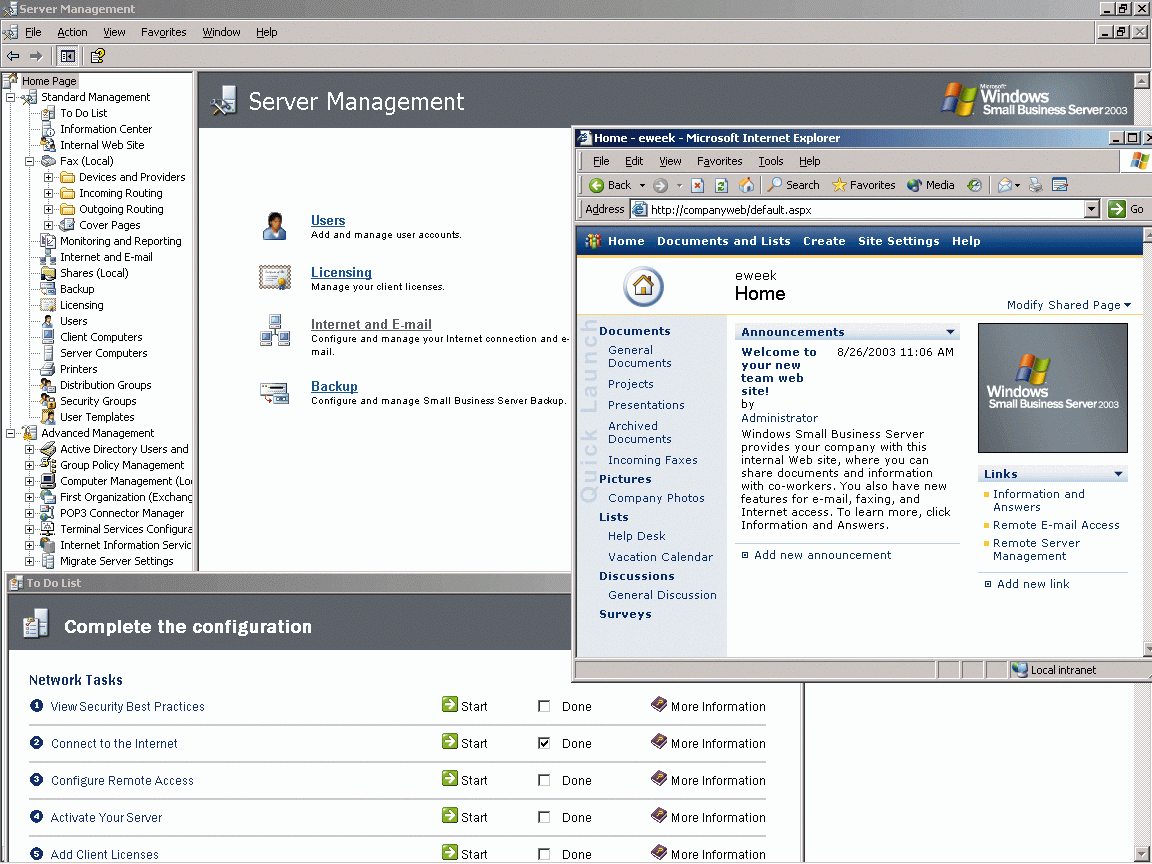Open the Window menu in Server Management
Screen dimensions: 1152x864
[221, 32]
